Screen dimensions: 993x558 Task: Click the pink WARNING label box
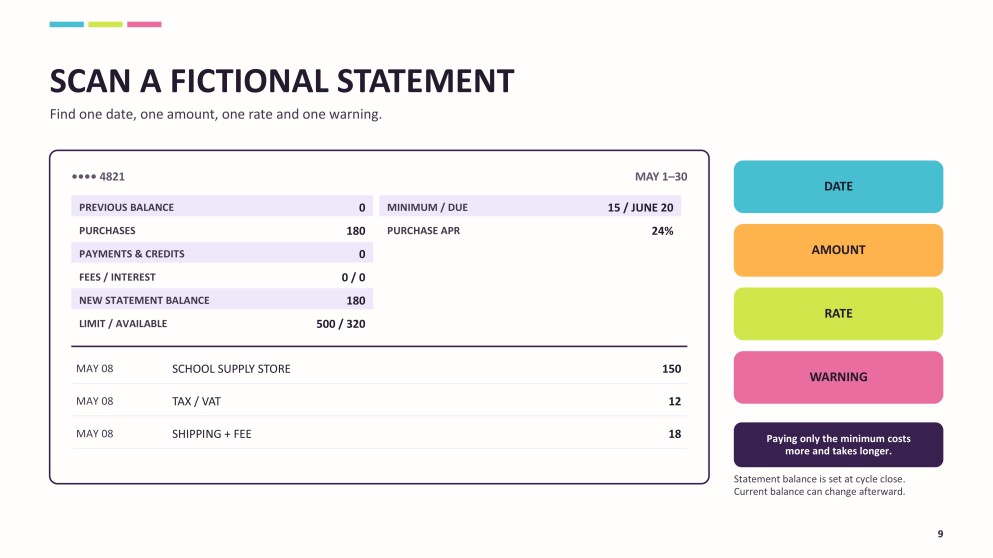tap(838, 377)
